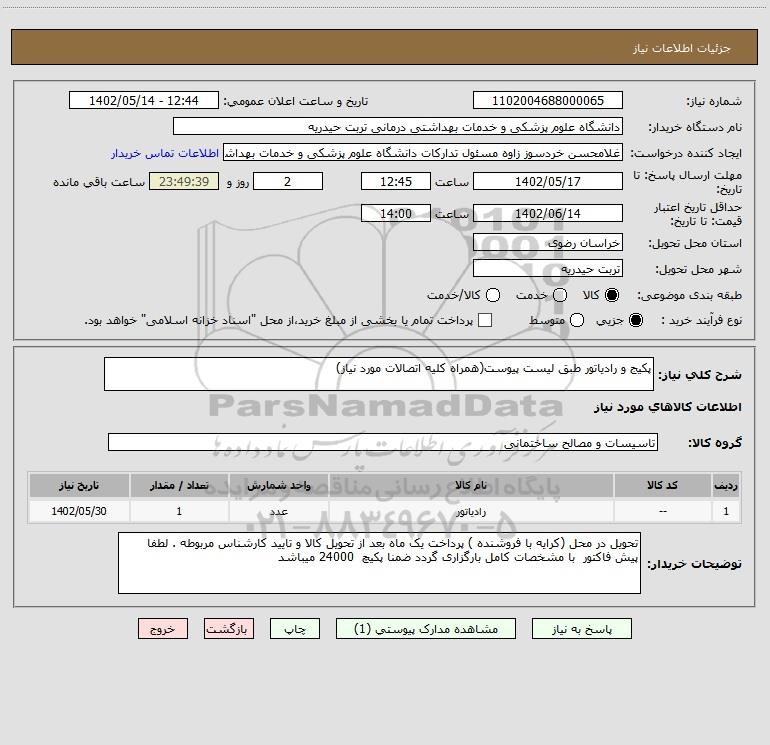This screenshot has width=770, height=745.
Task: Click the چاپ print button
Action: click(295, 629)
